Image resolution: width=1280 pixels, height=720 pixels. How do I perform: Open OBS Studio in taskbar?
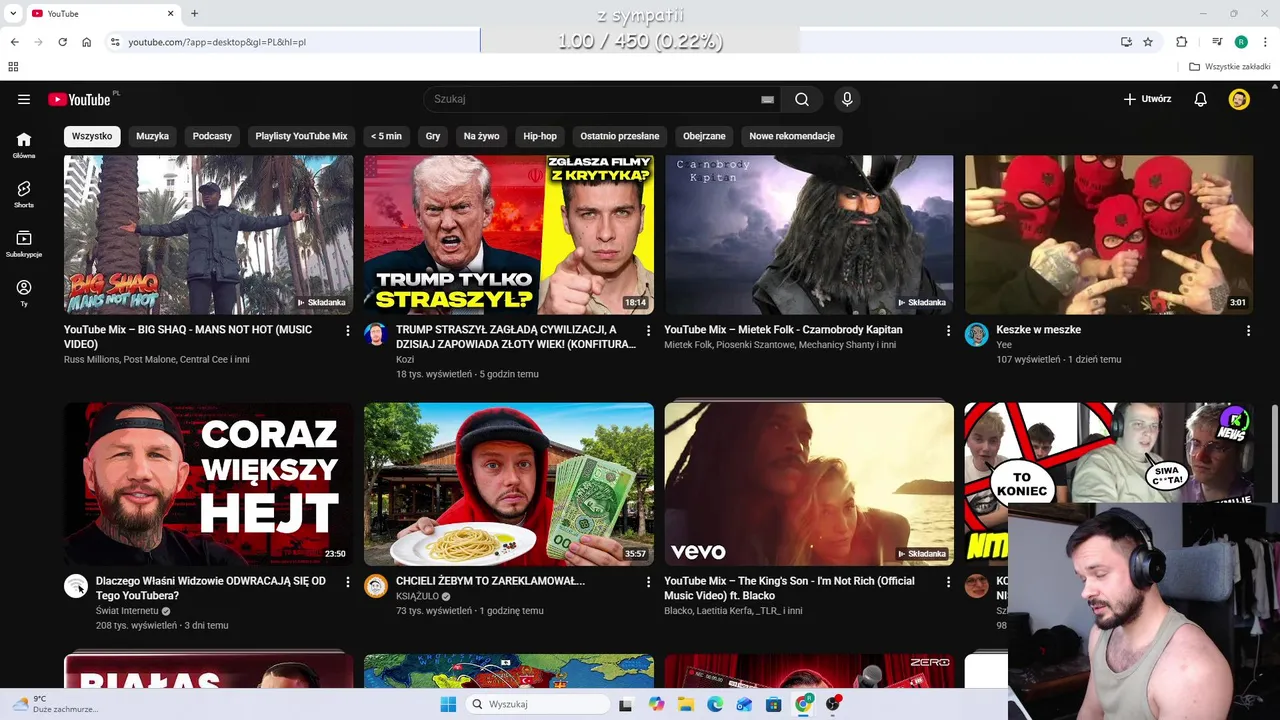coord(833,704)
